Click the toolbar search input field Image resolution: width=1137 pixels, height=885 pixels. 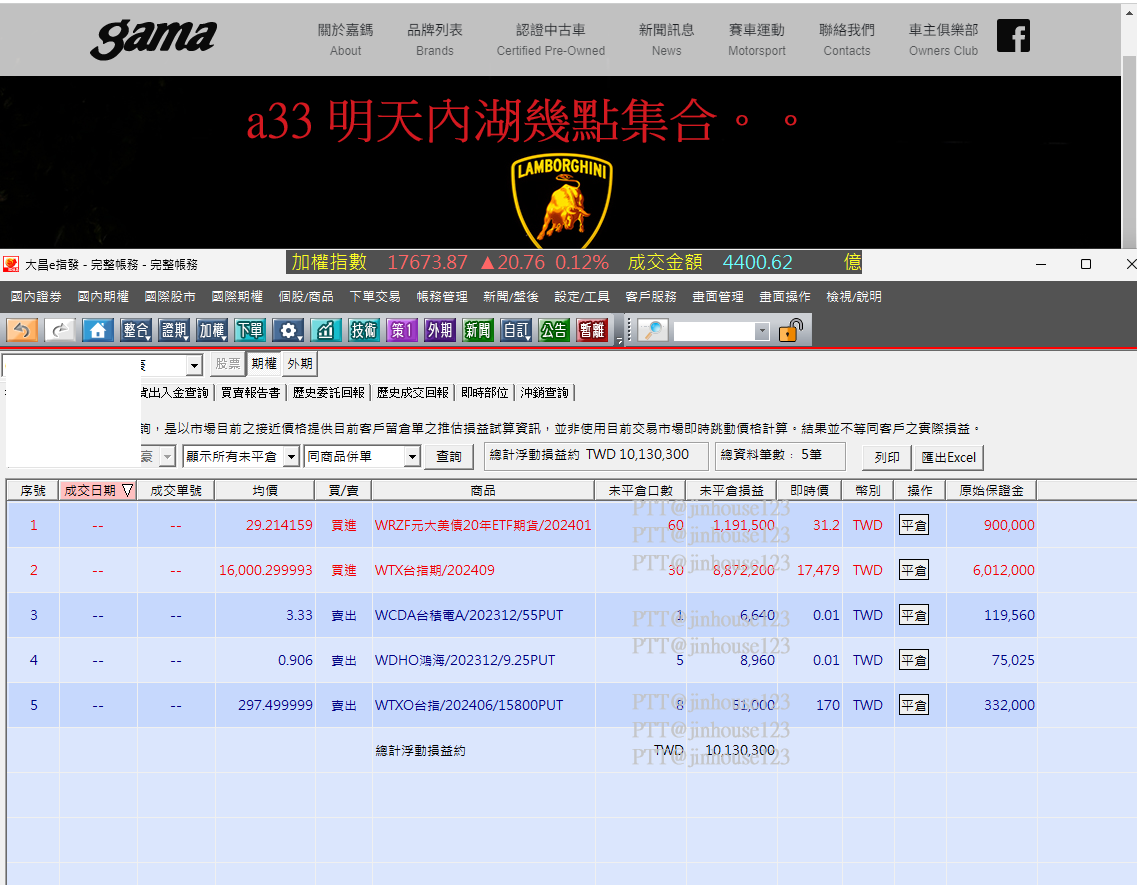pos(714,332)
